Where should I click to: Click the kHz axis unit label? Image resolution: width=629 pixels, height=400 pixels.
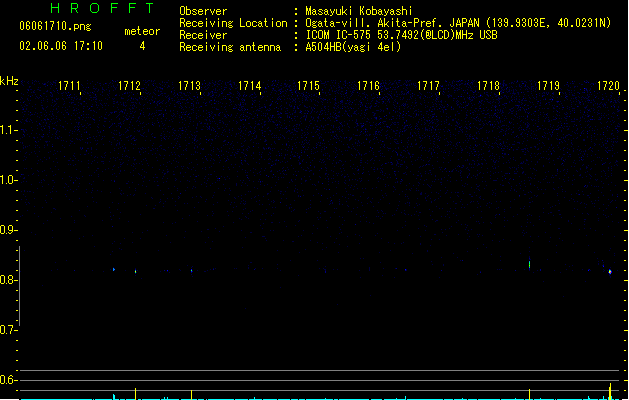click(9, 81)
